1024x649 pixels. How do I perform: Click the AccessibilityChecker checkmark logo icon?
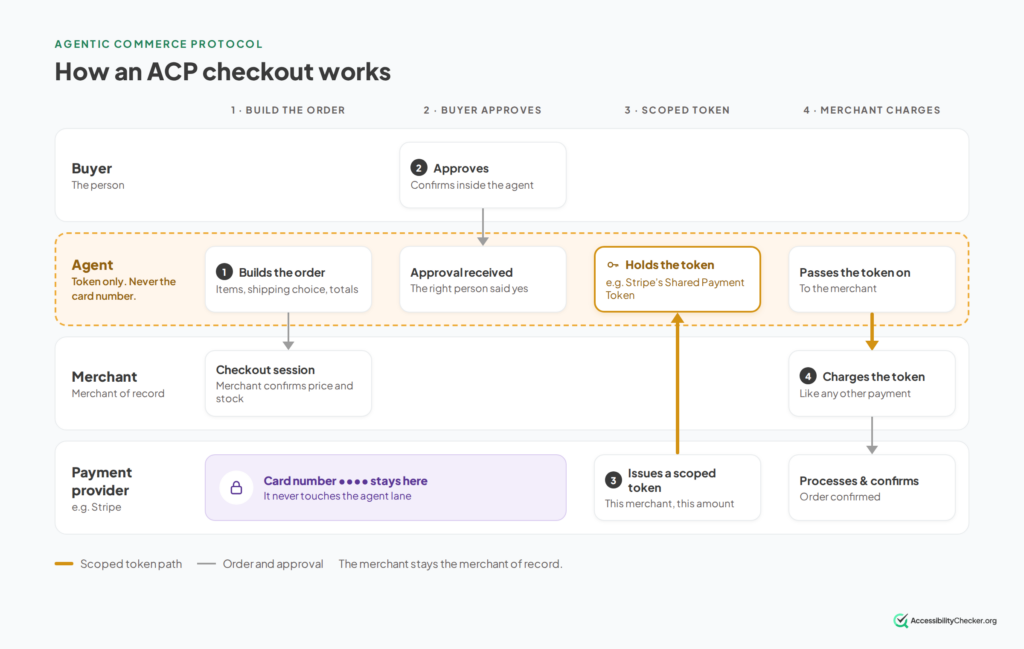pos(901,620)
